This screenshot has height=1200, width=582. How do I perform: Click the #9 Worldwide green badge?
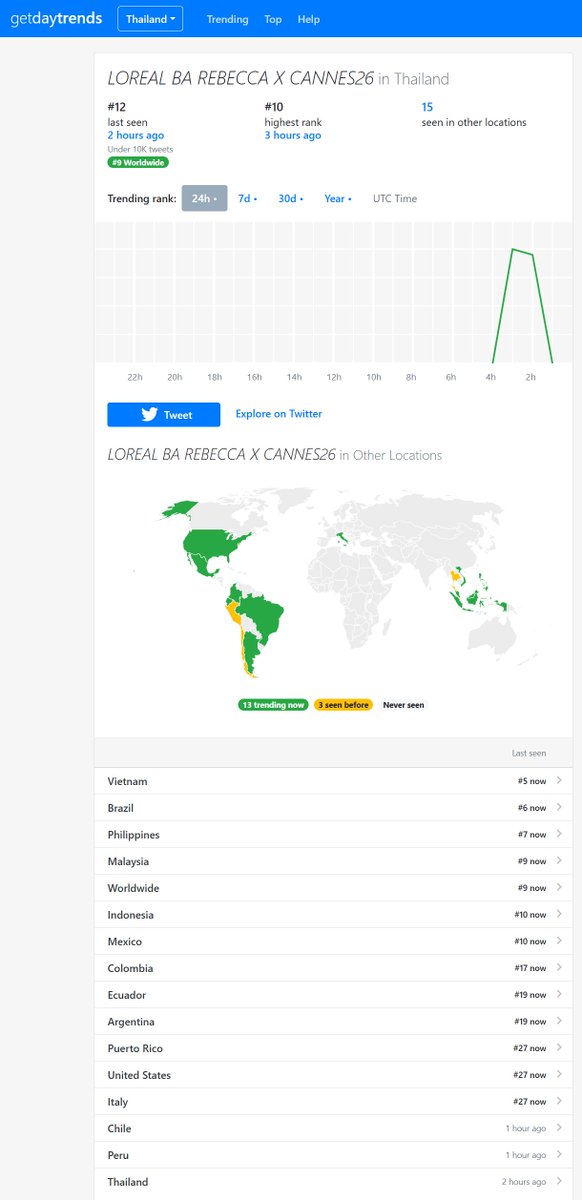[138, 162]
